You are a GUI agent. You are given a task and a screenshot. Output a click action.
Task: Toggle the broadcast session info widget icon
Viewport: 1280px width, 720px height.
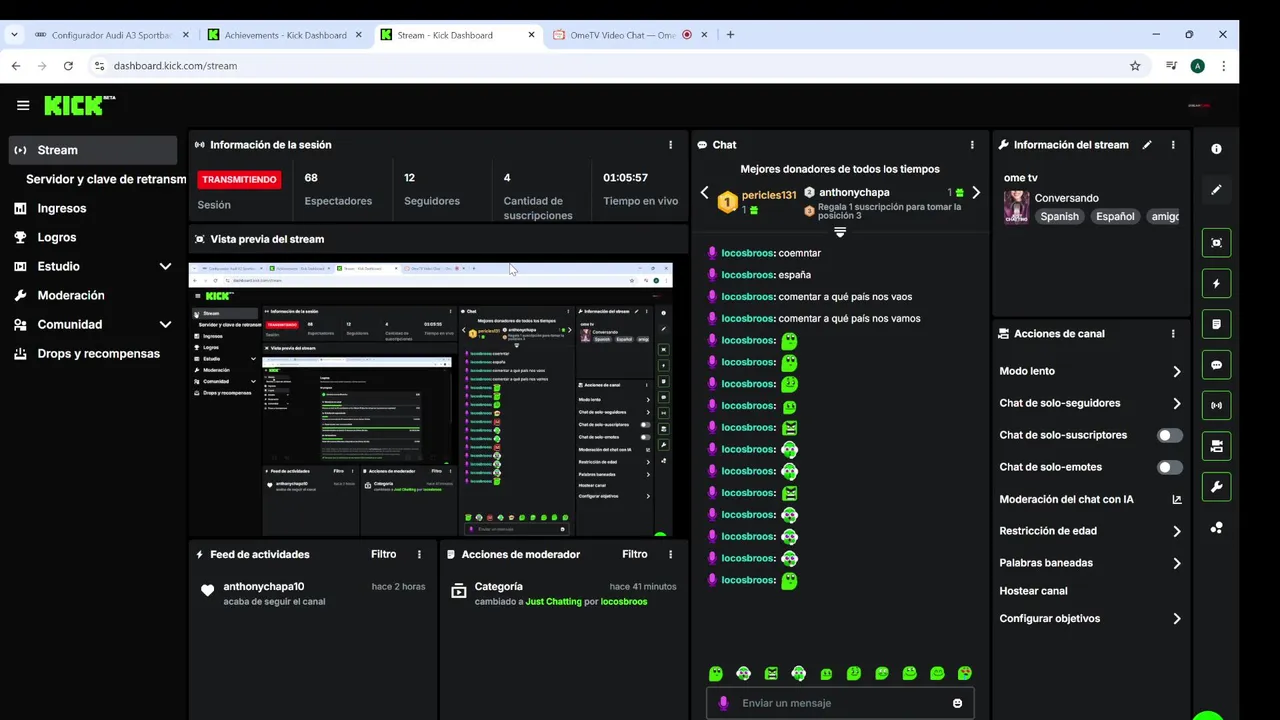[x=1216, y=406]
